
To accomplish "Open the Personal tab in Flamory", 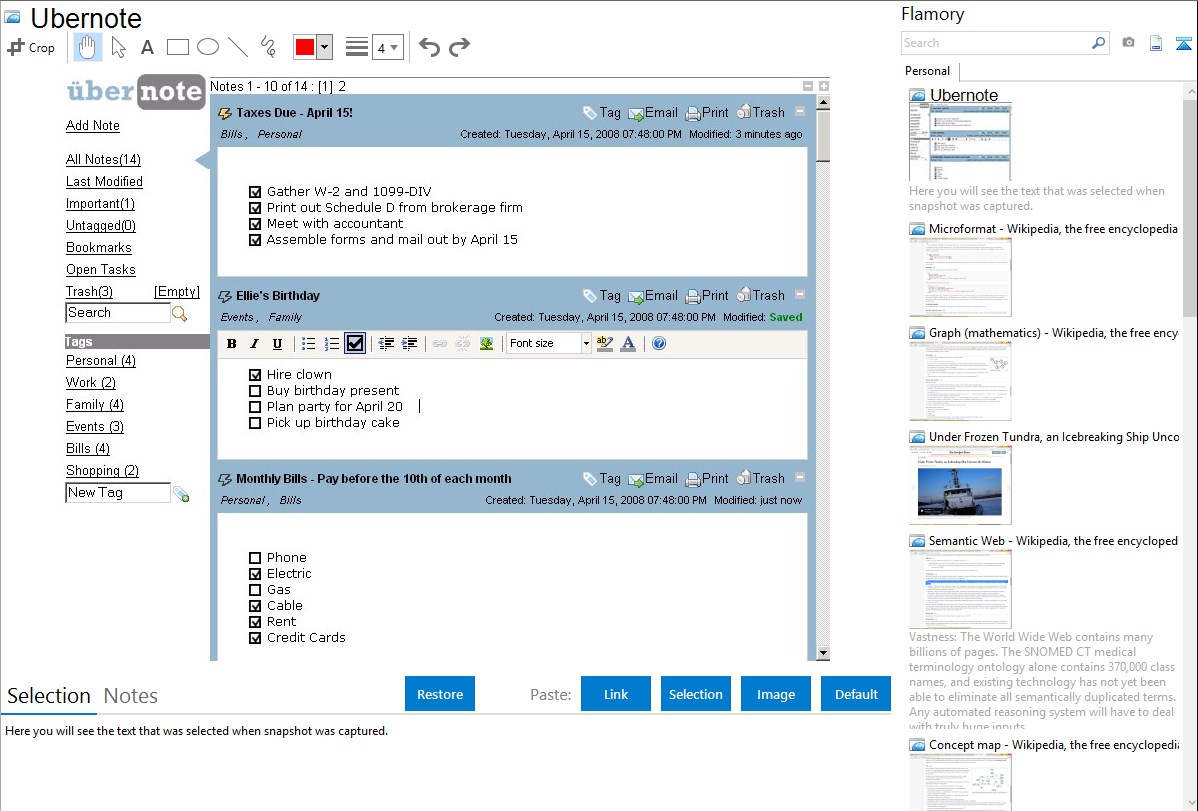I will coord(928,71).
